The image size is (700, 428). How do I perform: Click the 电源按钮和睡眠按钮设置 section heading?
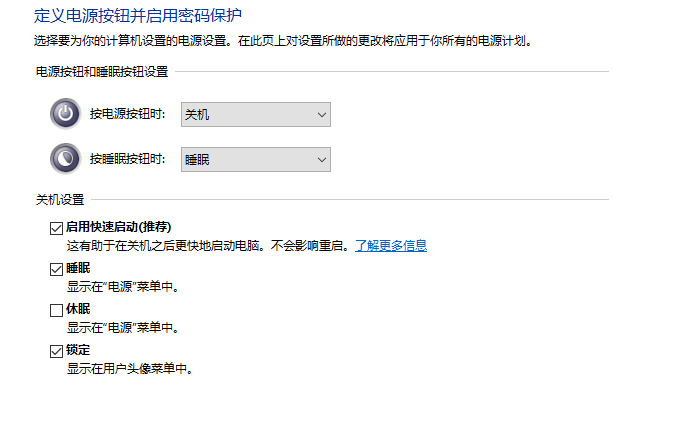pyautogui.click(x=101, y=72)
